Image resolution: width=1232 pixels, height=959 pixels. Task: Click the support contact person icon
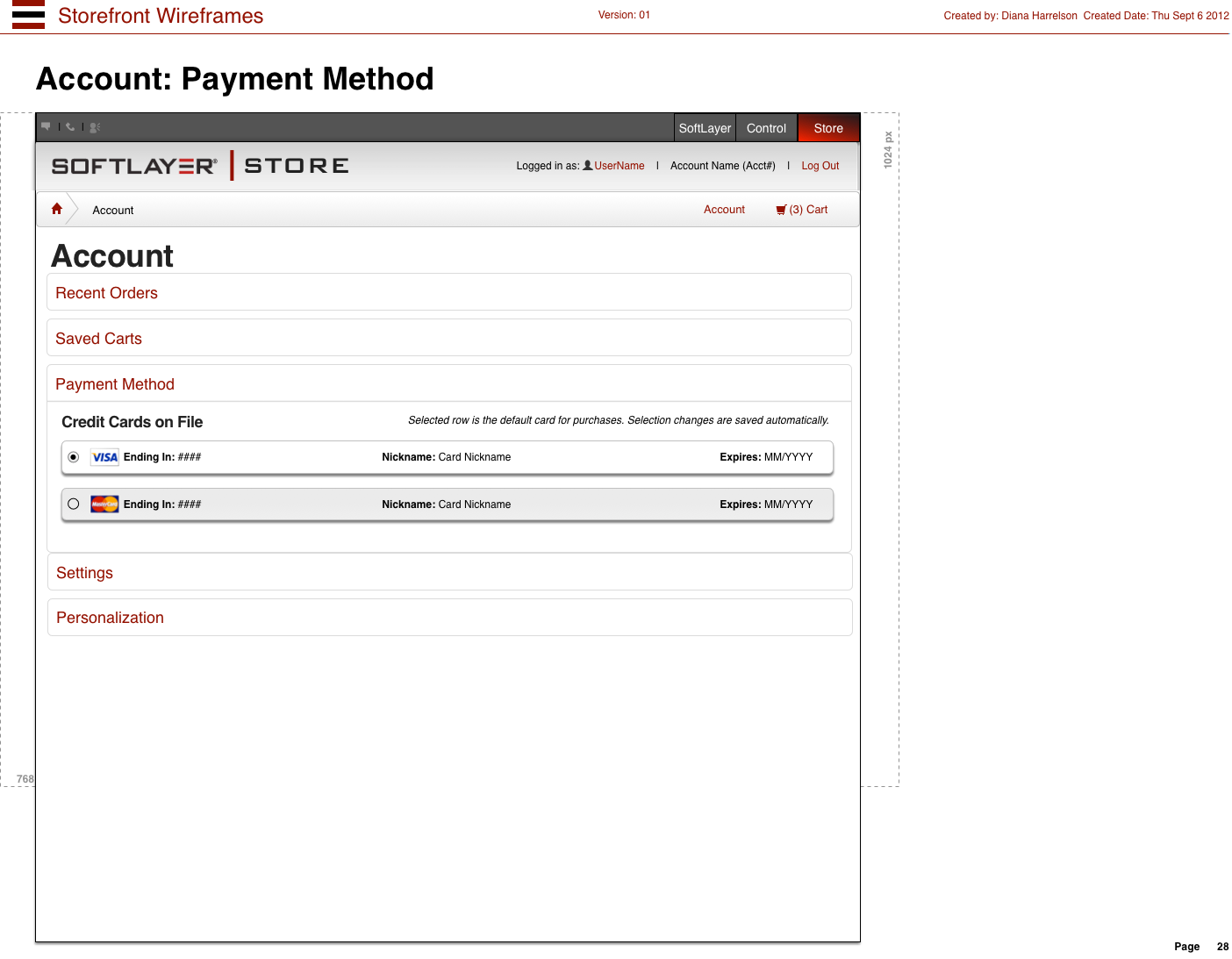[x=95, y=127]
